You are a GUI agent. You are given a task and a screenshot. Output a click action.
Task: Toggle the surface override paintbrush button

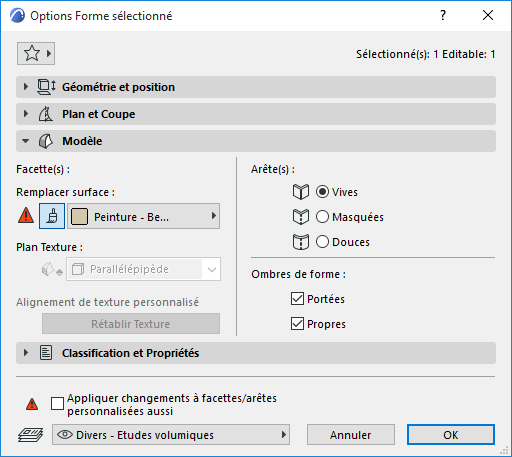[x=52, y=216]
